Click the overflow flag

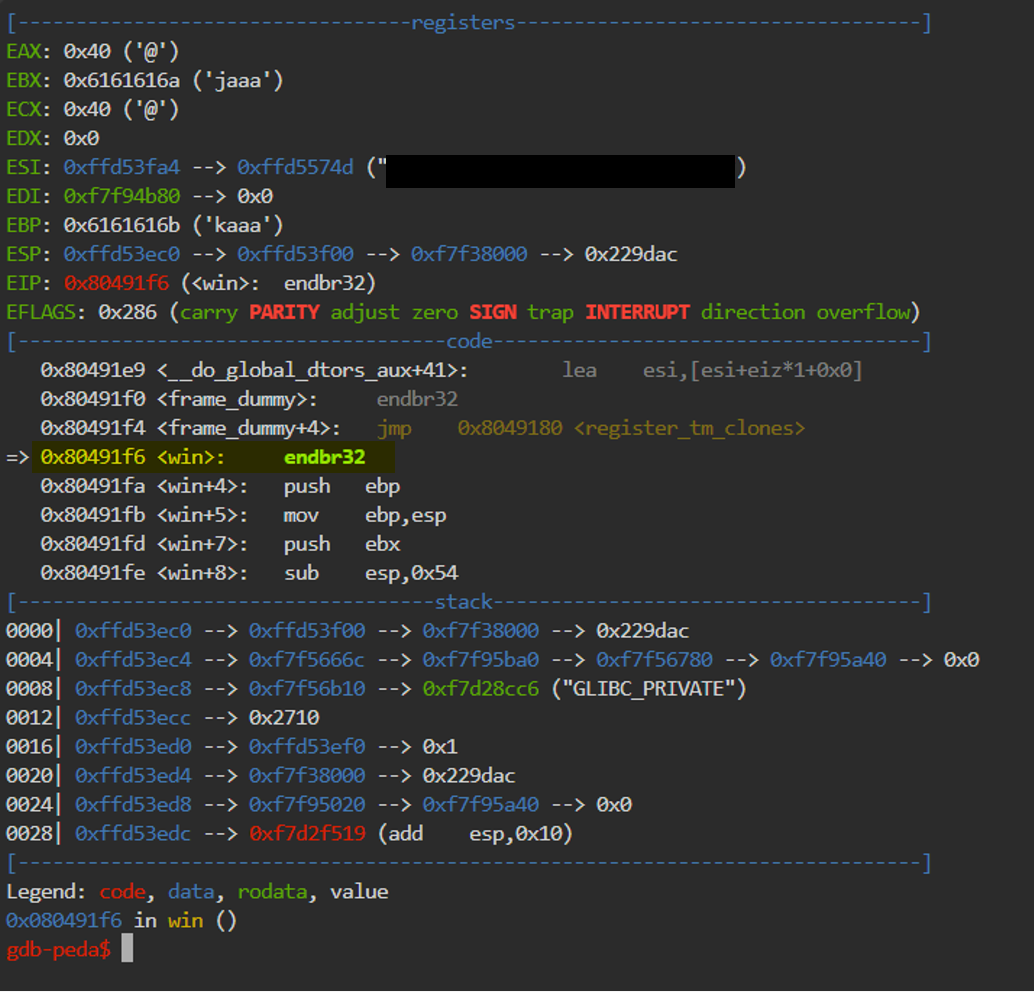[863, 313]
